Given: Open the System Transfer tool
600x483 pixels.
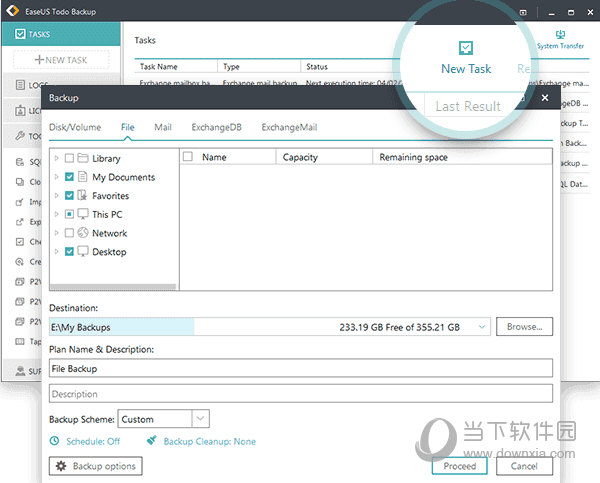Looking at the screenshot, I should [x=560, y=39].
